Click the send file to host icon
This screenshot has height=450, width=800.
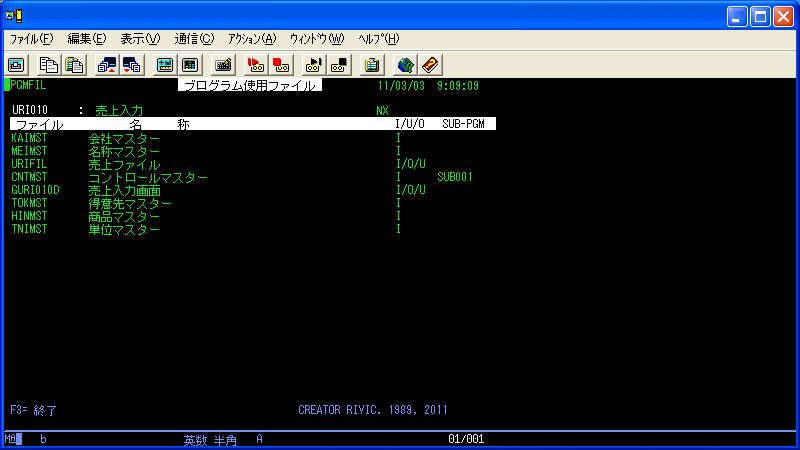(107, 65)
